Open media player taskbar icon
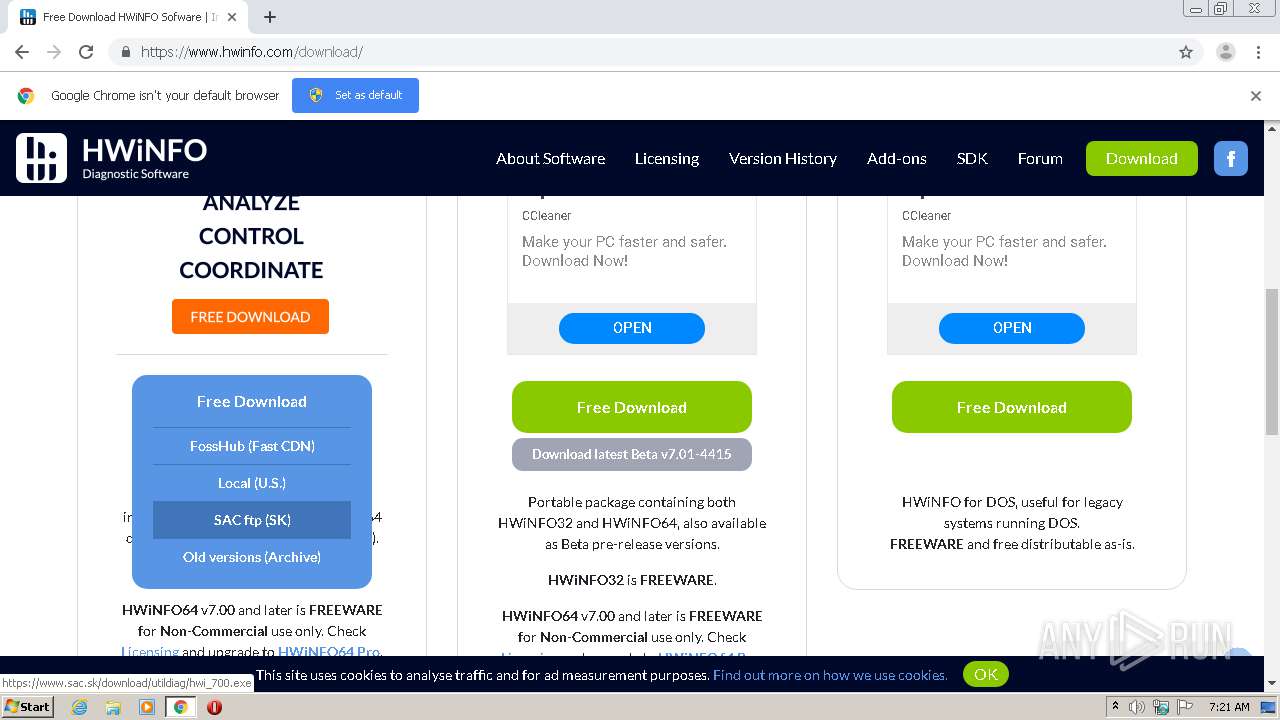Image resolution: width=1280 pixels, height=720 pixels. pyautogui.click(x=147, y=707)
